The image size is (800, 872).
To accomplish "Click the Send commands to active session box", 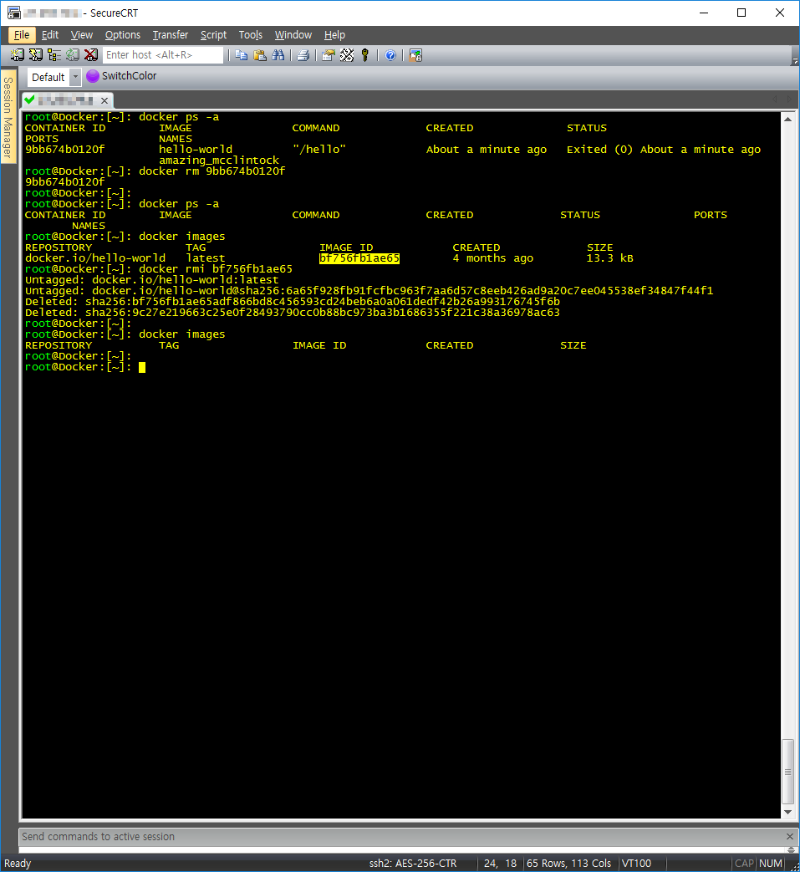I will pyautogui.click(x=401, y=836).
